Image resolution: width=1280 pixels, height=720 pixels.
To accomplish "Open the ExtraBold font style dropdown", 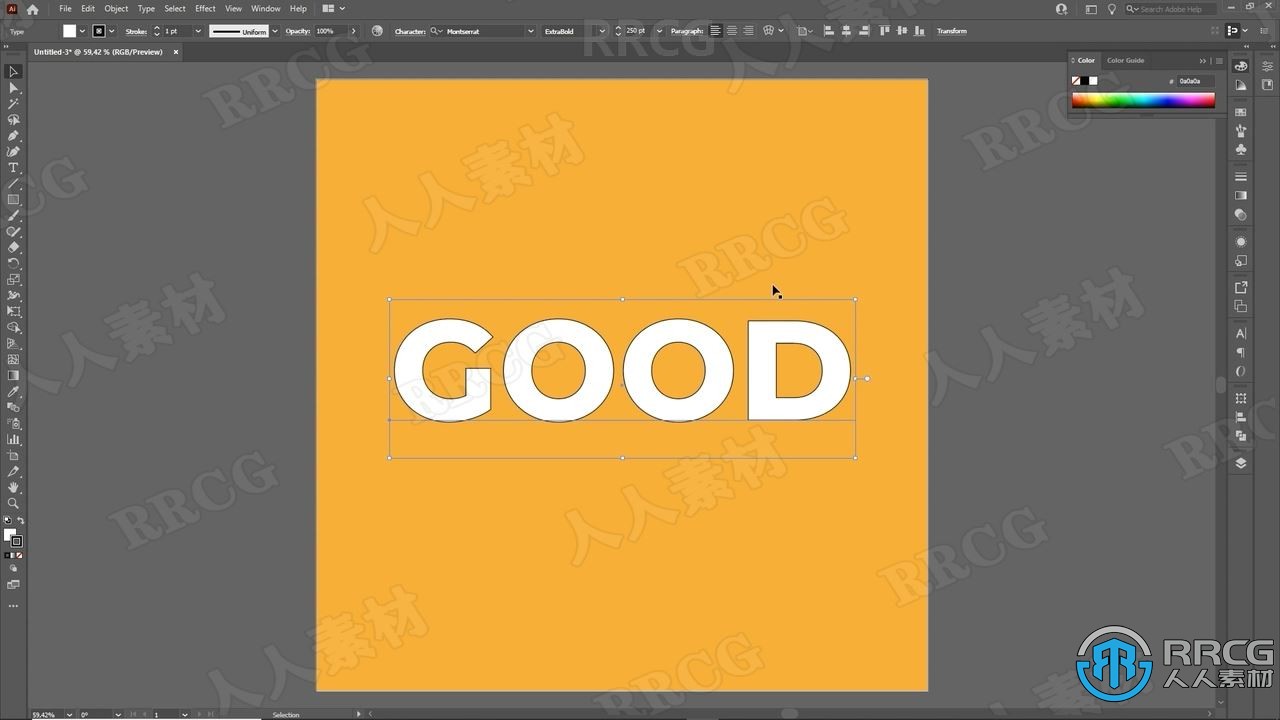I will pos(602,31).
